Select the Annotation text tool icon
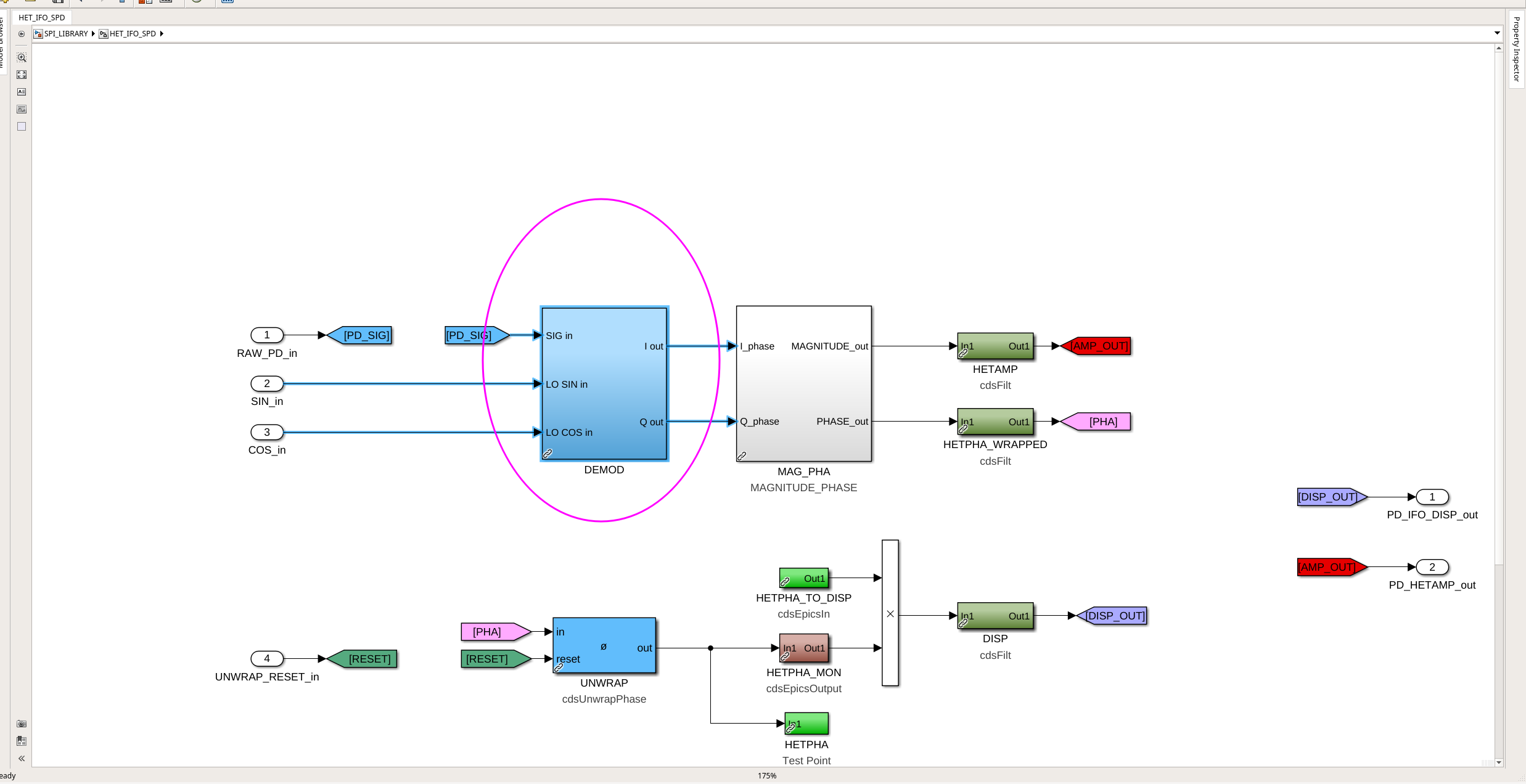The height and width of the screenshot is (784, 1526). [x=22, y=92]
